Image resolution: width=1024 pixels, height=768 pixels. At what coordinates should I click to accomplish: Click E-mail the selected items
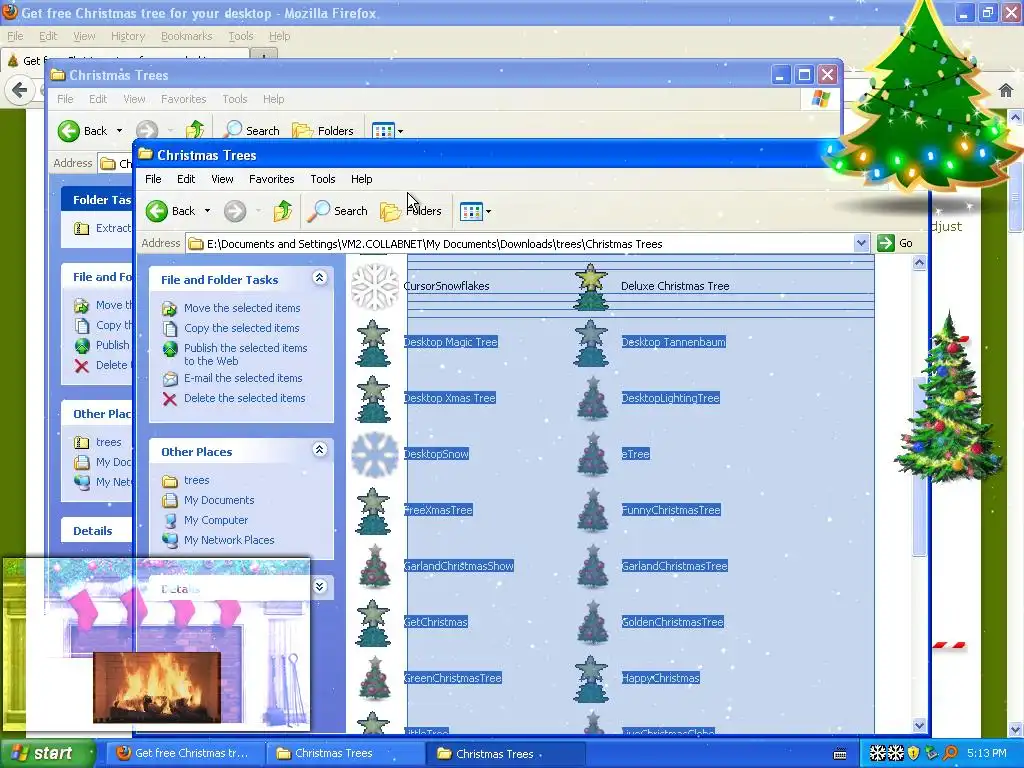243,378
